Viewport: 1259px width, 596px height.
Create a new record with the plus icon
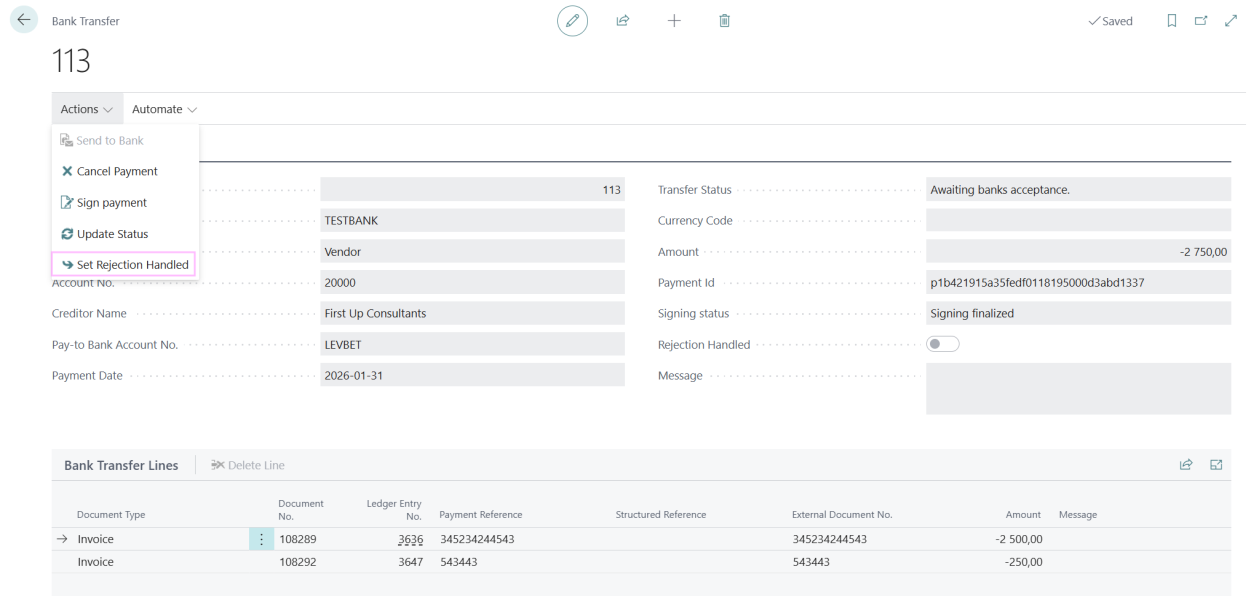(x=674, y=21)
